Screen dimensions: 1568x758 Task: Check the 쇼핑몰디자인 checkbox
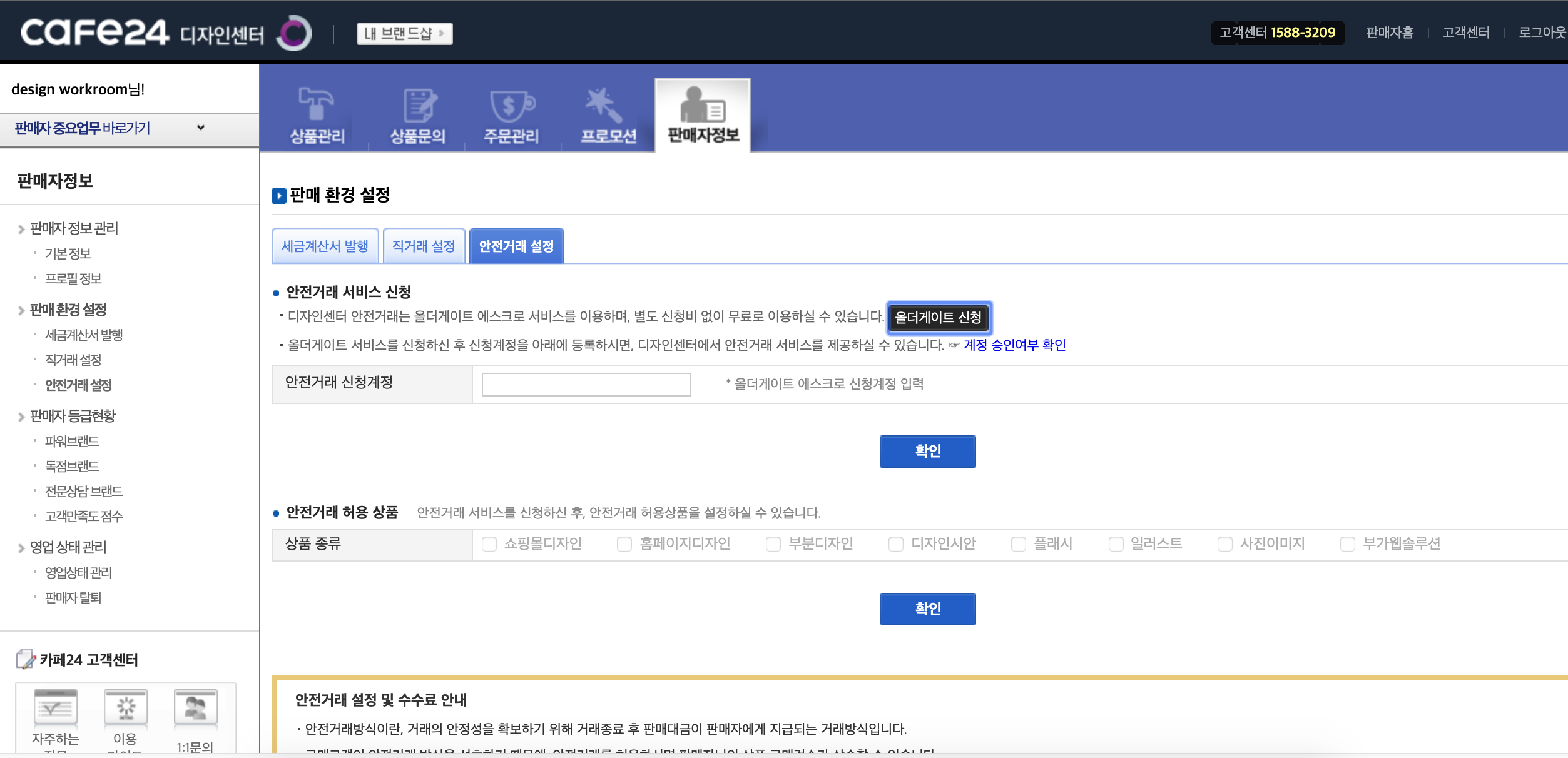(x=489, y=544)
